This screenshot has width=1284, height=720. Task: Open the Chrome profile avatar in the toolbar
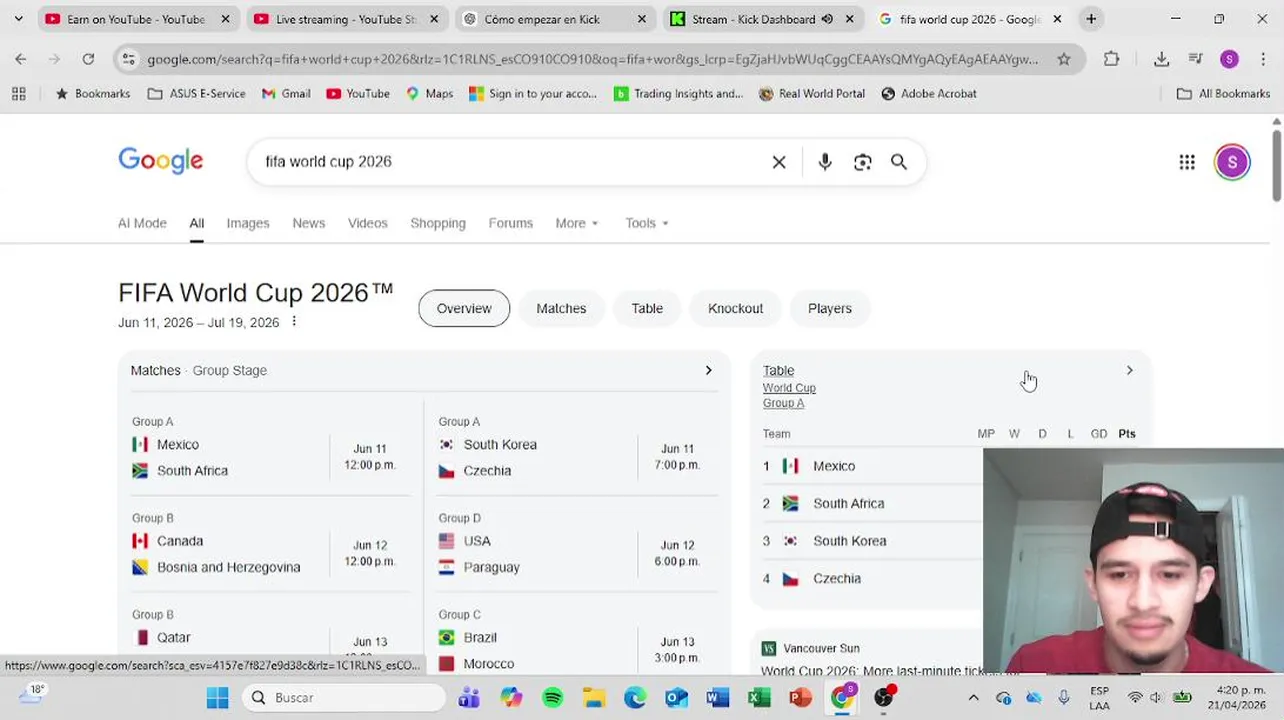tap(1229, 59)
